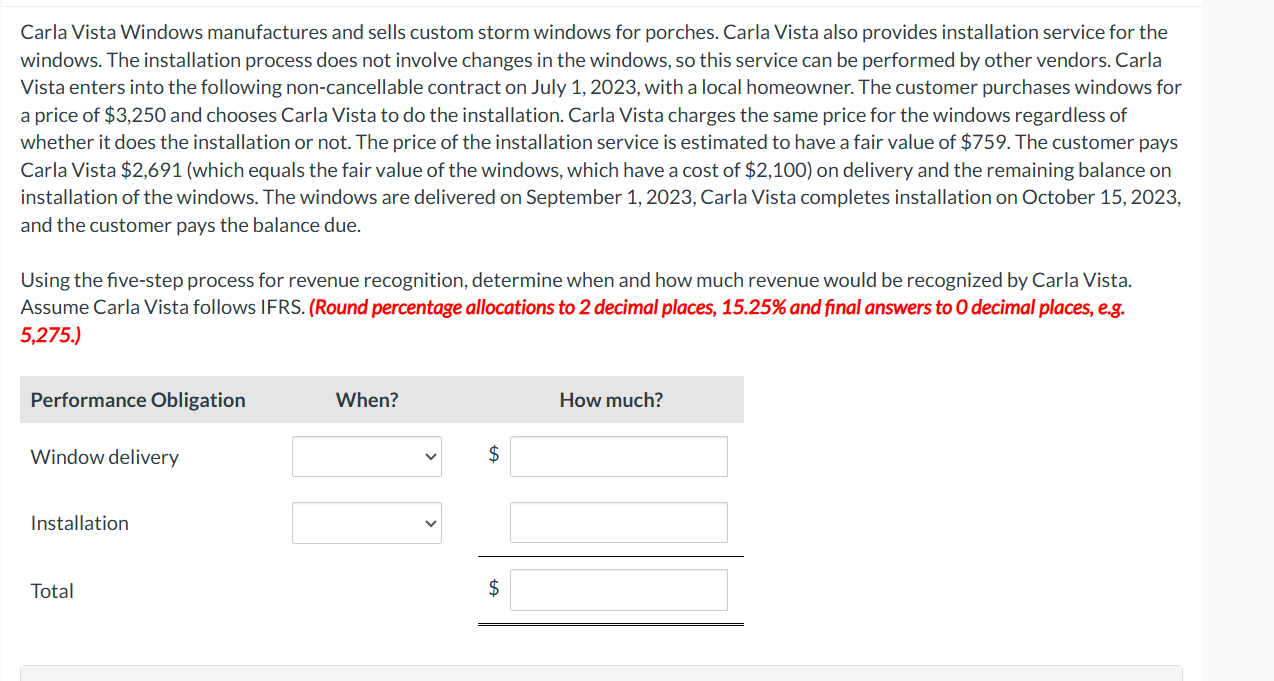Expand the dropdown chevron next to Installation
This screenshot has height=681, width=1274.
(430, 522)
